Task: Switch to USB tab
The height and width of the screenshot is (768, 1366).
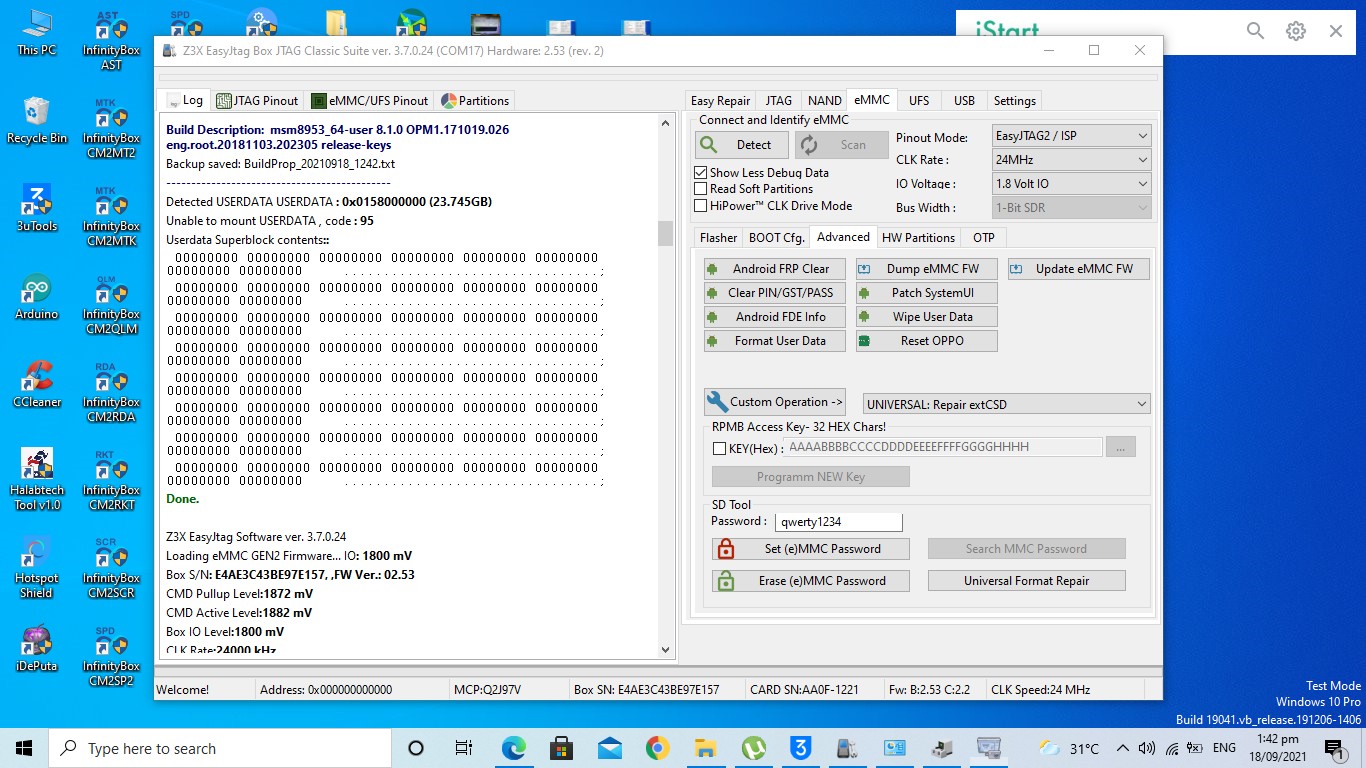Action: (x=964, y=100)
